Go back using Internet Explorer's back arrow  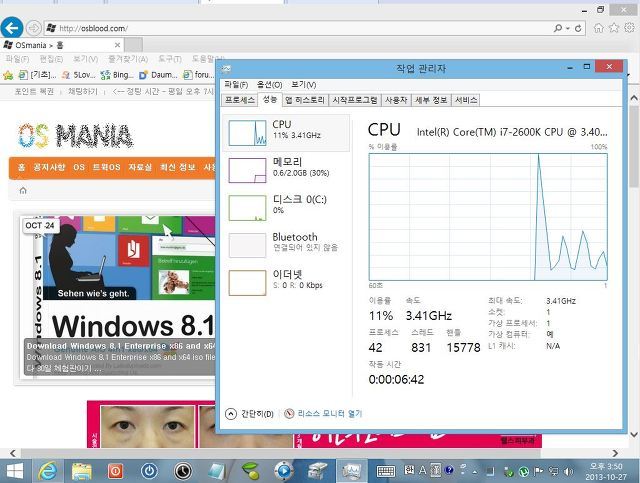(x=11, y=28)
